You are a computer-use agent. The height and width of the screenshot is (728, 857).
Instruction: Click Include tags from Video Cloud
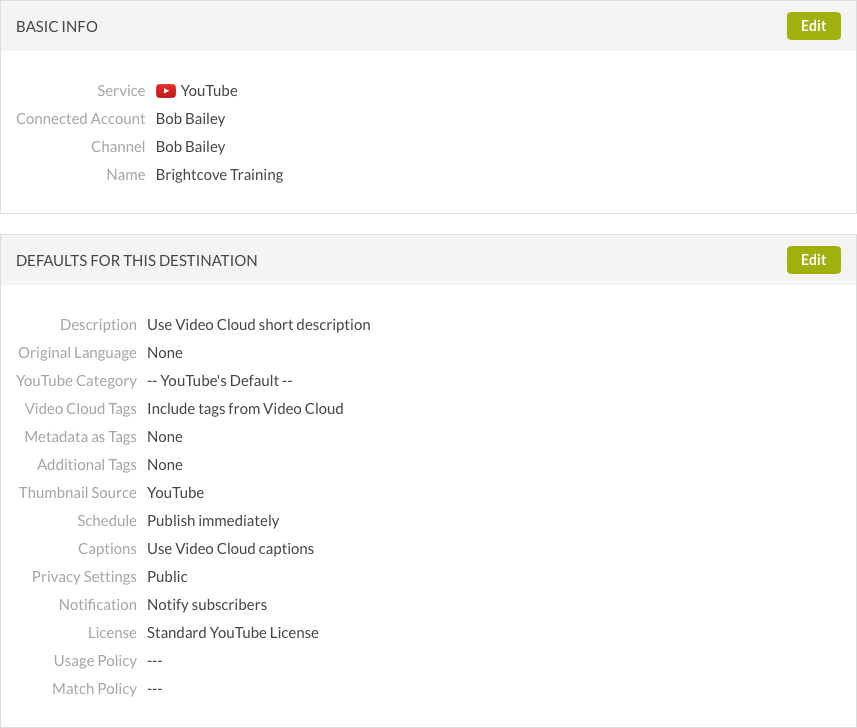[245, 409]
